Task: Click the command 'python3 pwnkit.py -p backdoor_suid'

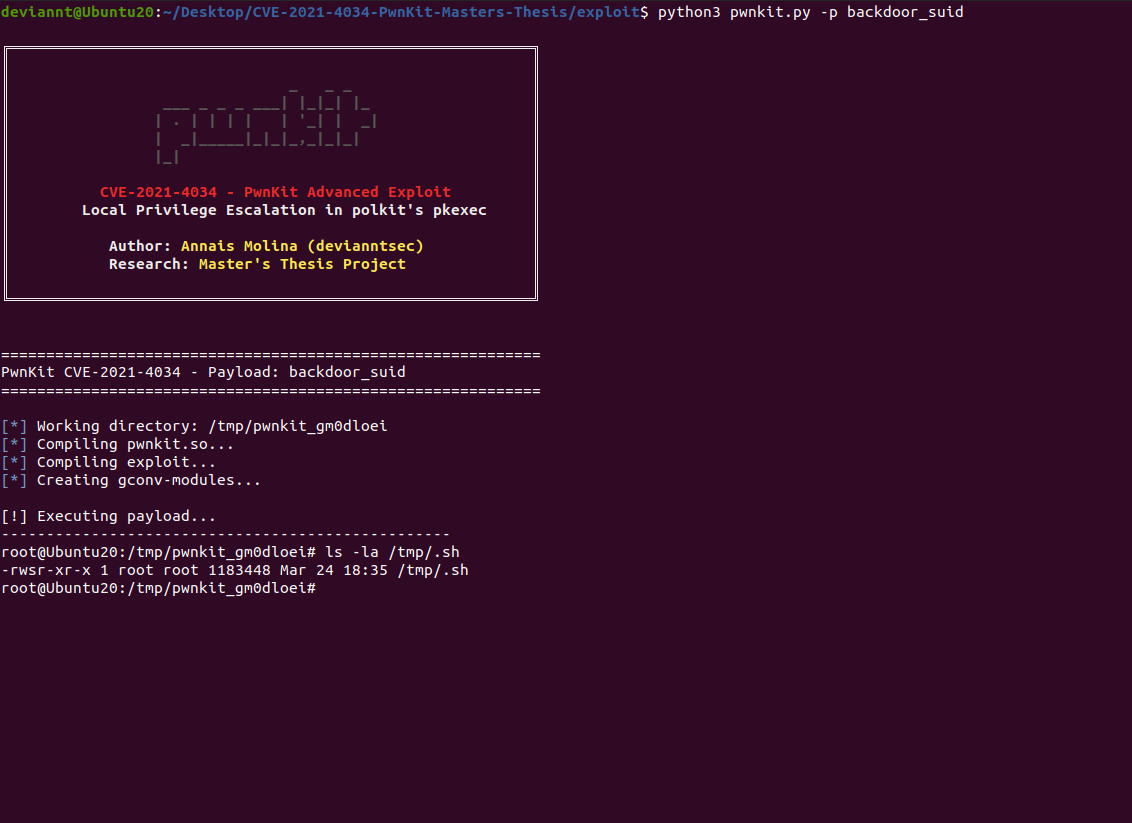Action: coord(810,12)
